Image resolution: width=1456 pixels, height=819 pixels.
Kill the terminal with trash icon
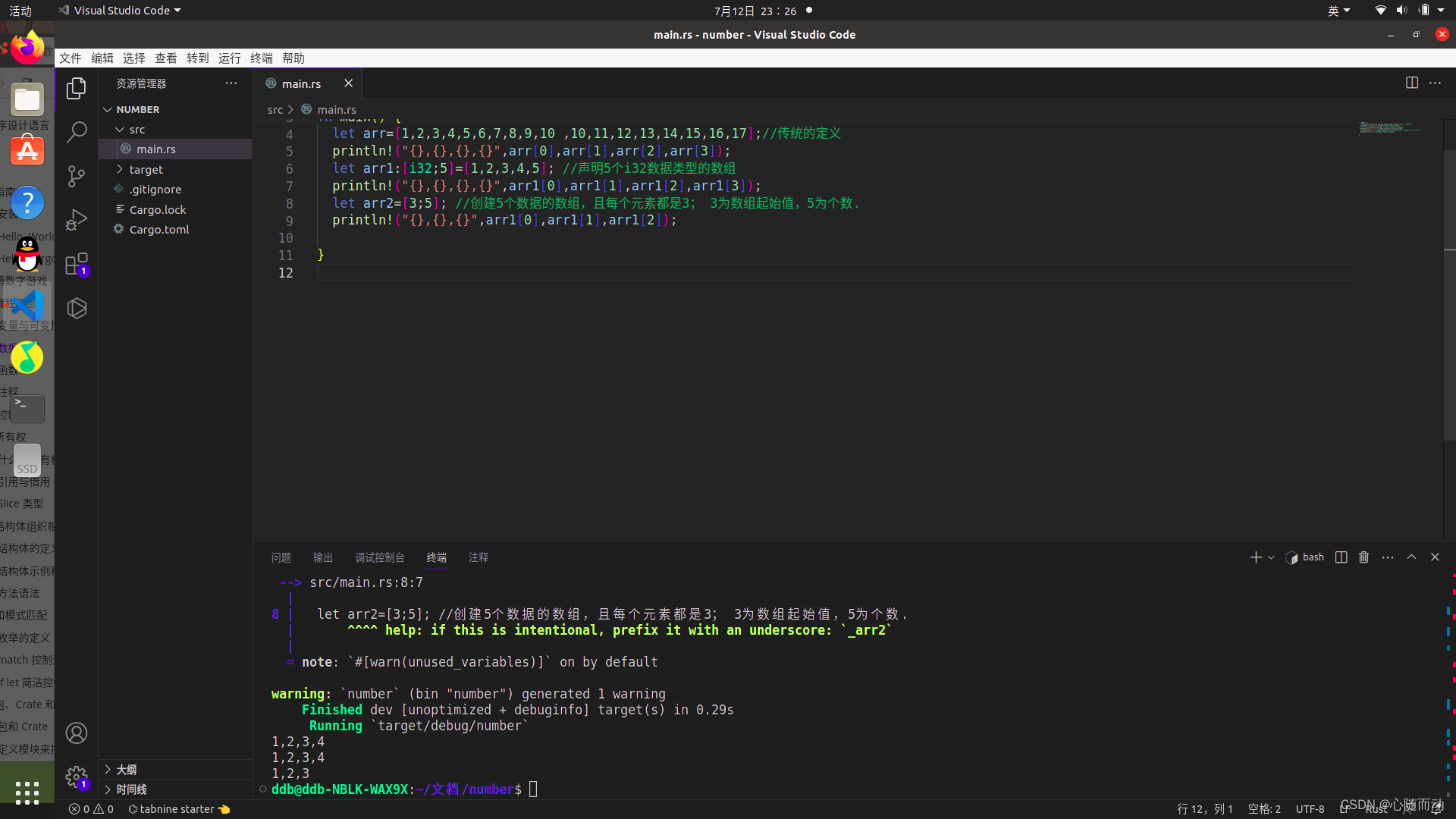coord(1363,557)
